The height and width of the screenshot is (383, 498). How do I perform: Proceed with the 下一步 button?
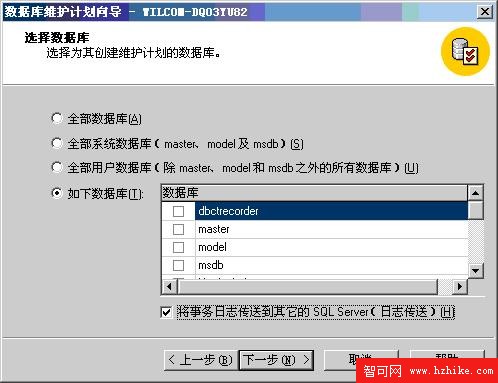(x=276, y=360)
